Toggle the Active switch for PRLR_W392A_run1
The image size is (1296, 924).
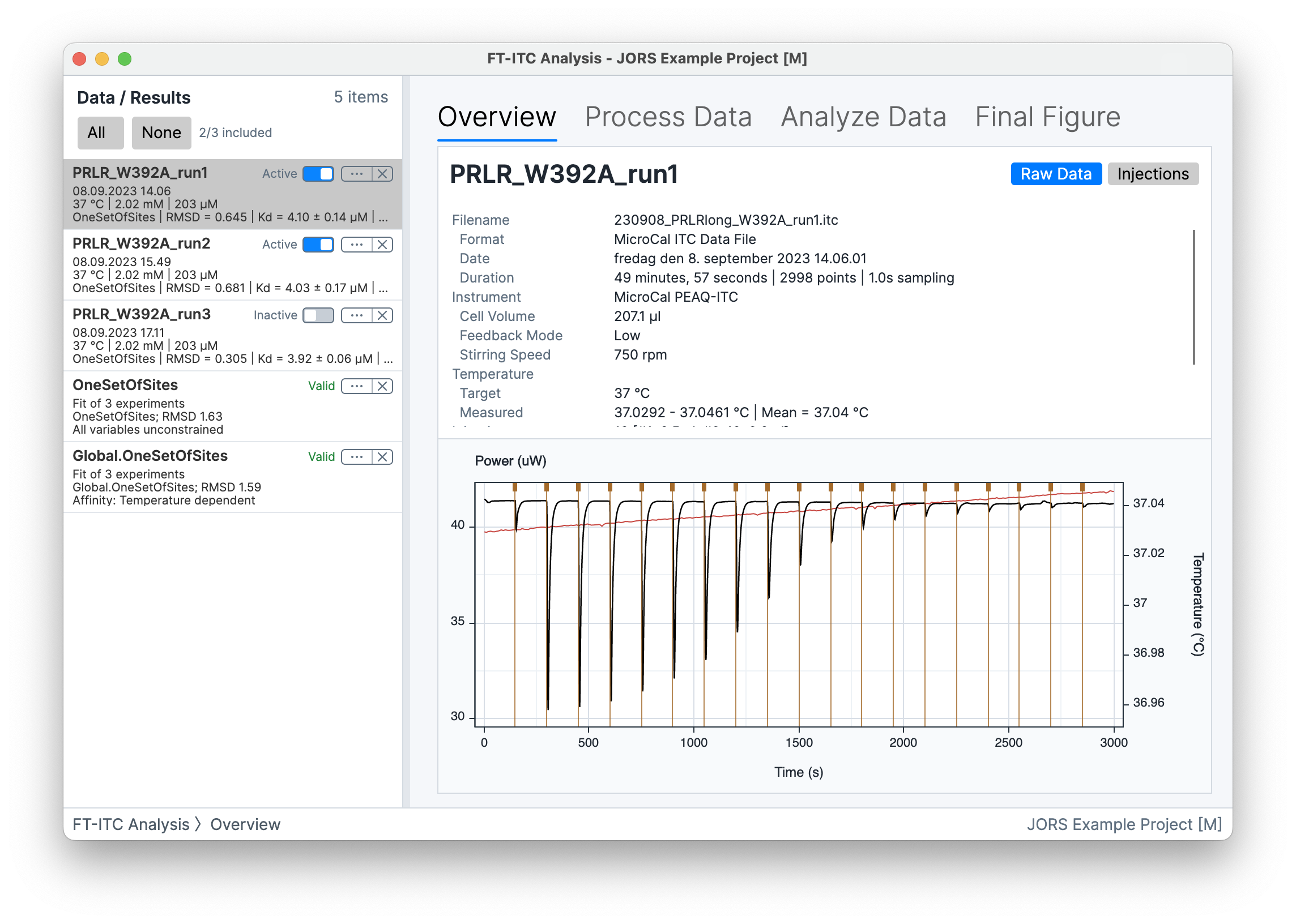click(318, 174)
